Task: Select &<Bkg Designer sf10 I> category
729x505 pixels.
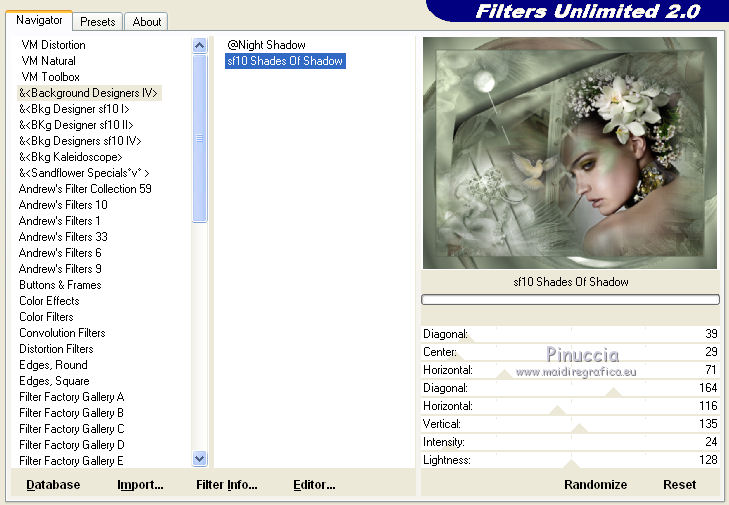Action: pos(74,109)
